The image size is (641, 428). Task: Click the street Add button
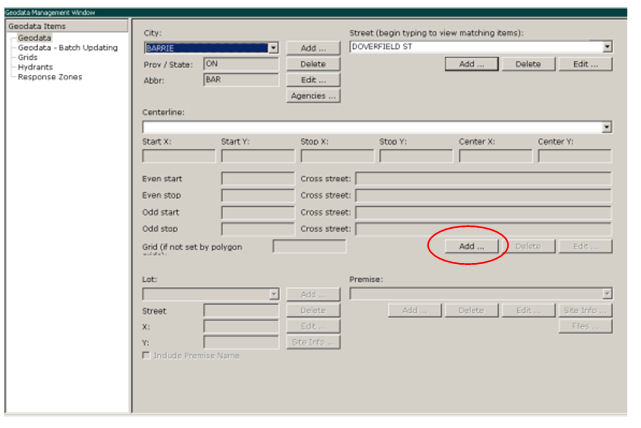click(x=471, y=64)
